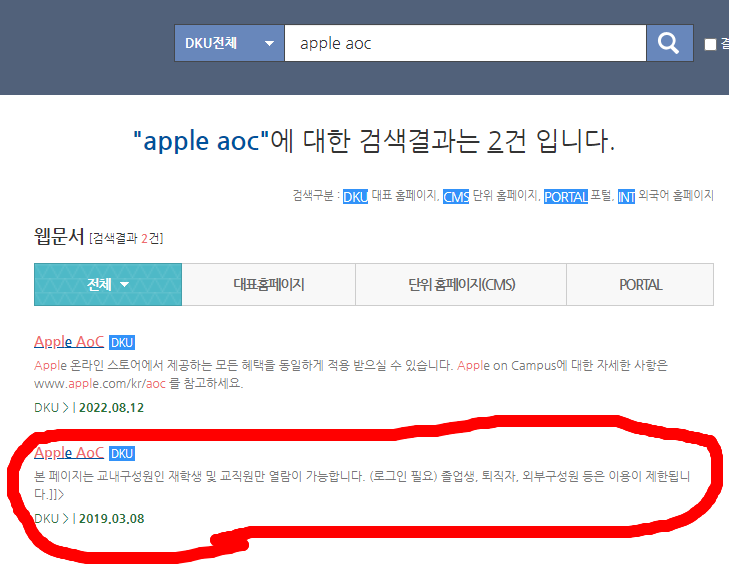Click the CMS tag in 검색구분 legend

point(456,197)
